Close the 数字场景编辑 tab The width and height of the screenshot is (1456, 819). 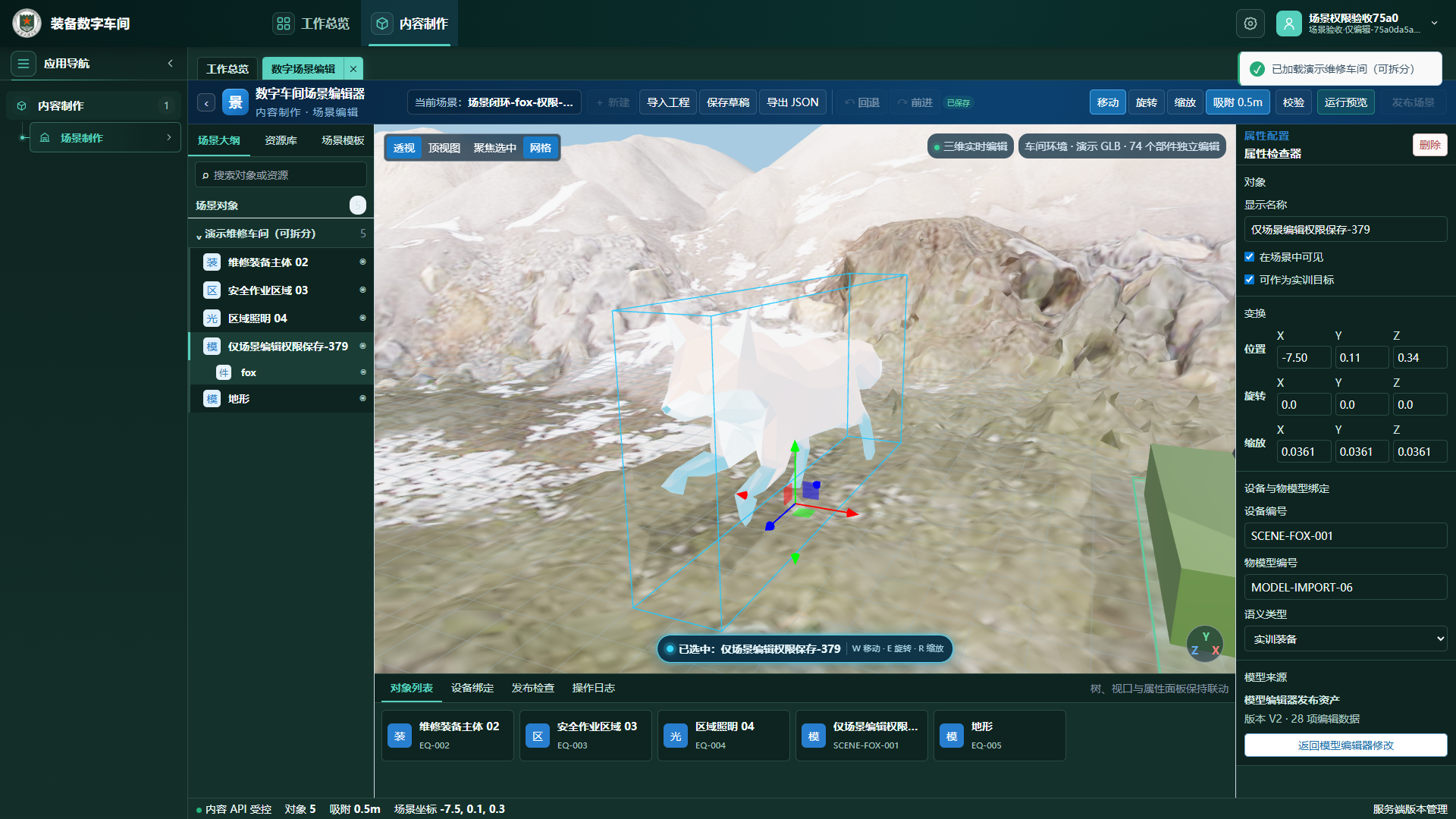(x=353, y=69)
